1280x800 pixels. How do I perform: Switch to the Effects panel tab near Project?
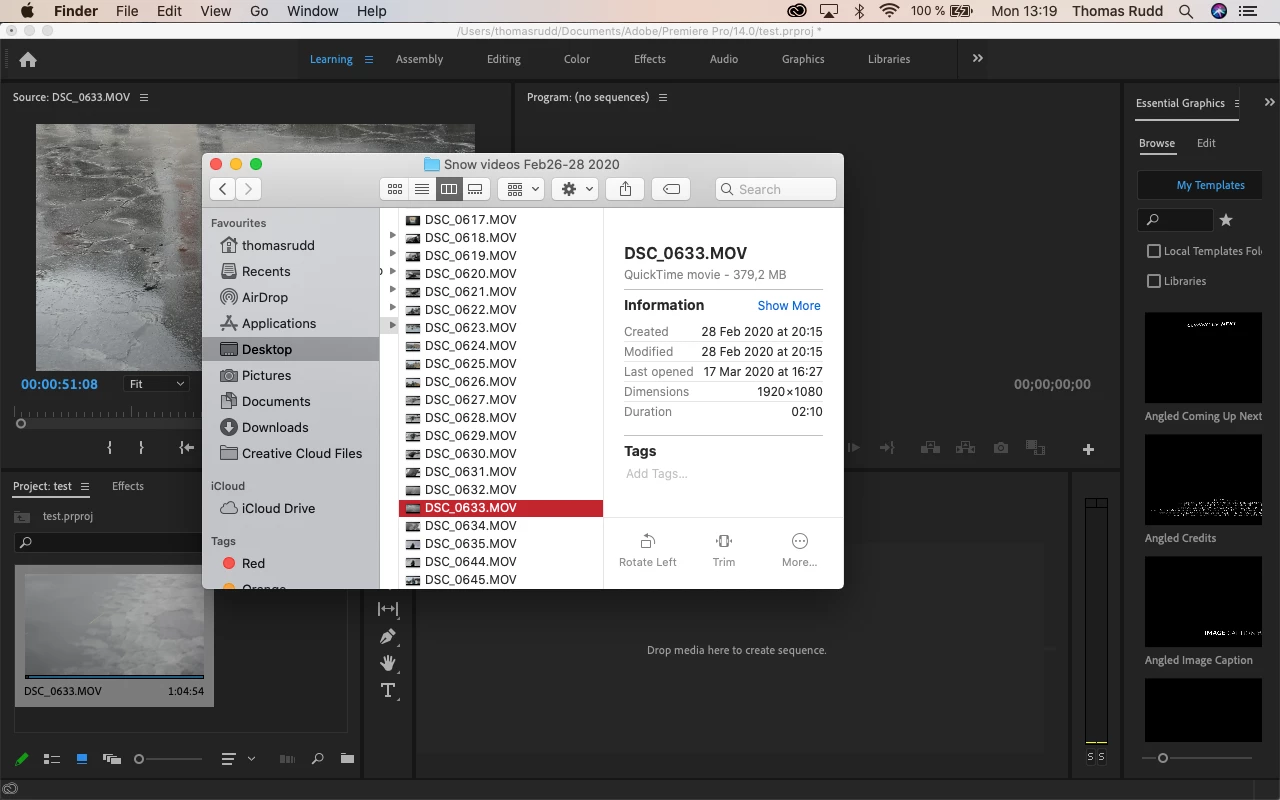pyautogui.click(x=128, y=486)
